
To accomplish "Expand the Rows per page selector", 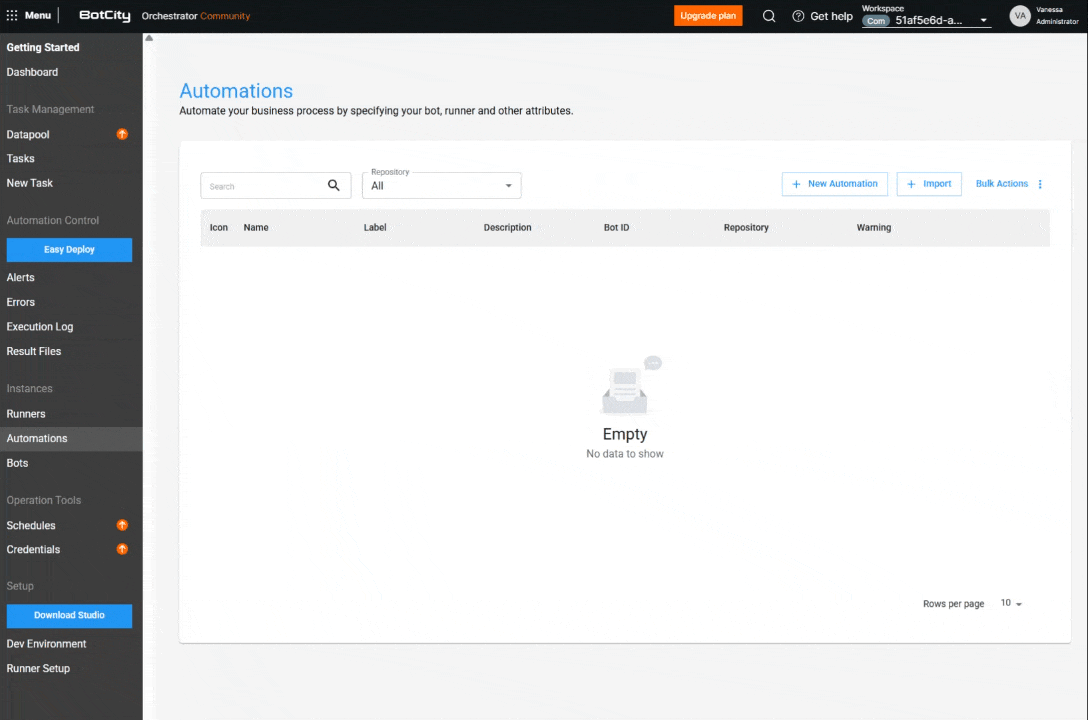I will [x=1011, y=603].
